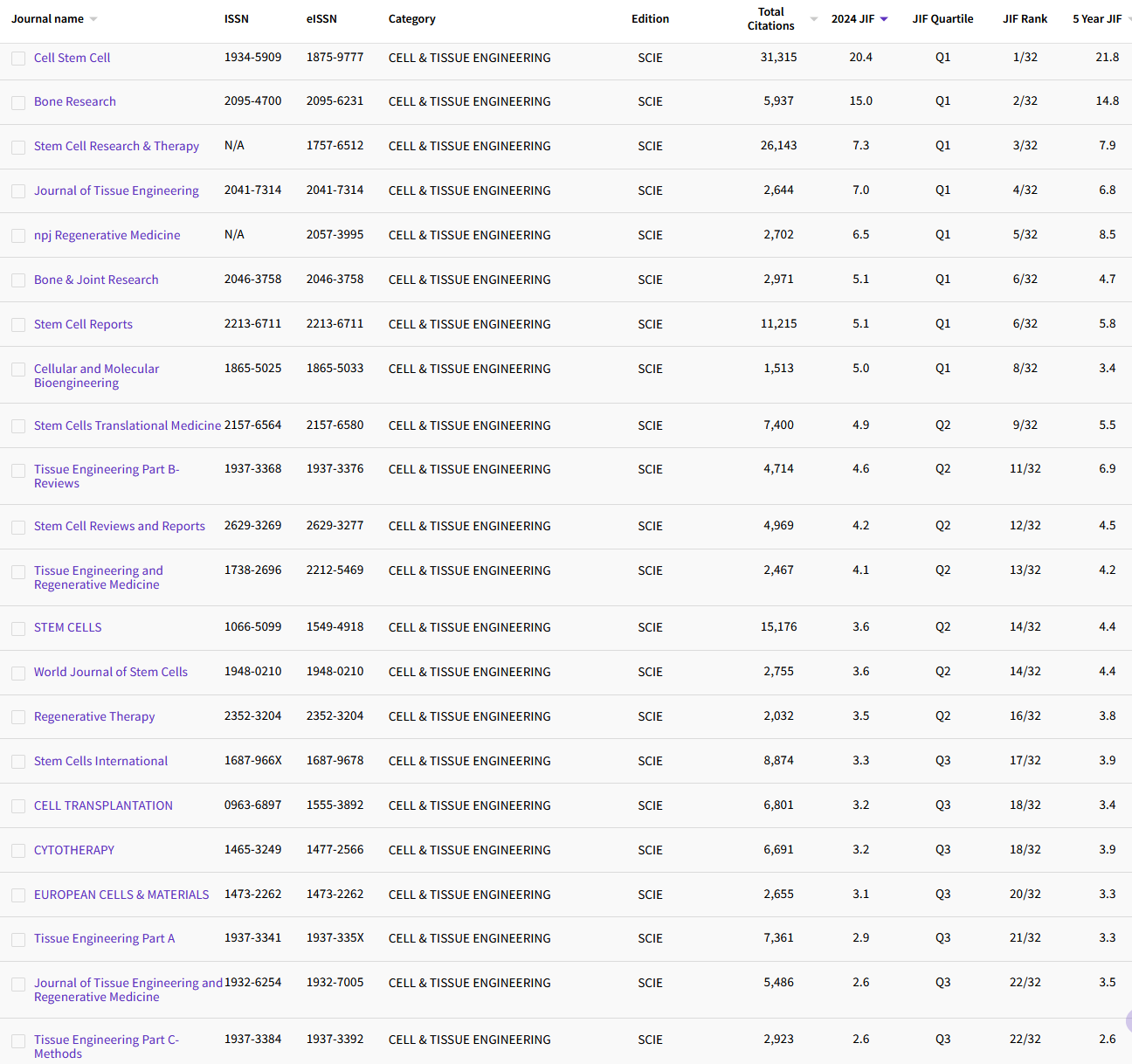
Task: View World Journal of Stem Cells details
Action: (110, 672)
